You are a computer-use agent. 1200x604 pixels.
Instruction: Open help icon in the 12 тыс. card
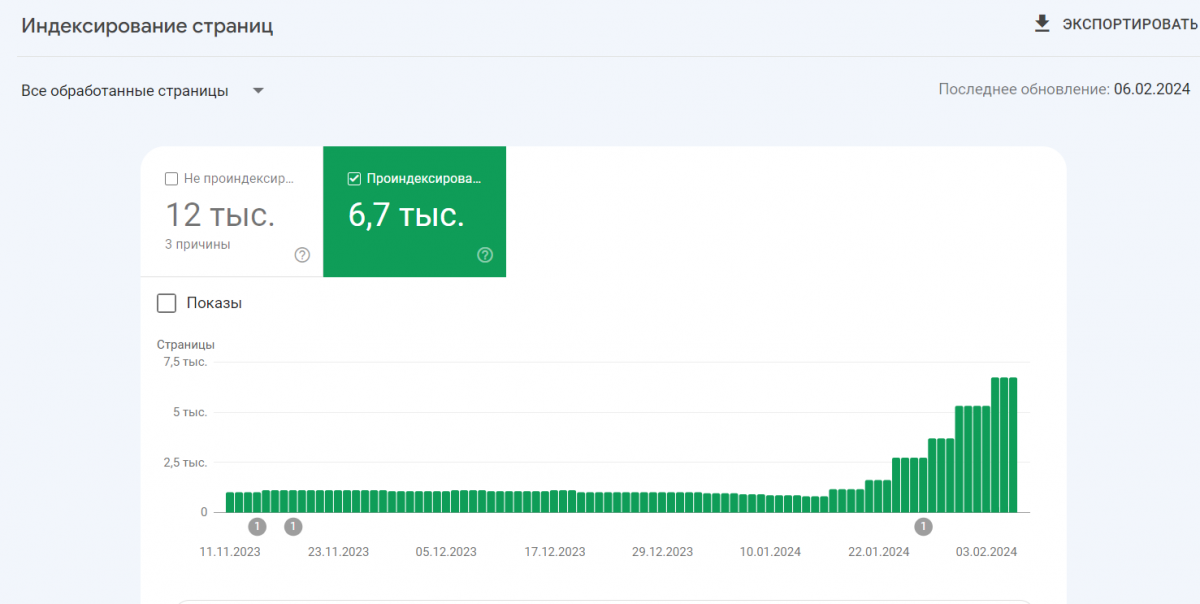coord(302,255)
